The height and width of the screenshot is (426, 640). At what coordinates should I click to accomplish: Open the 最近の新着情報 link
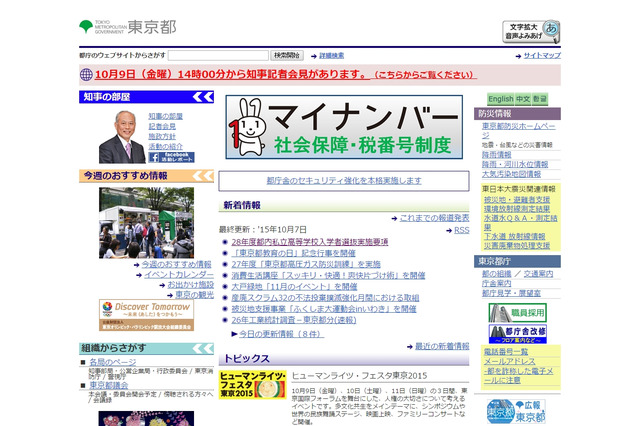(x=442, y=346)
